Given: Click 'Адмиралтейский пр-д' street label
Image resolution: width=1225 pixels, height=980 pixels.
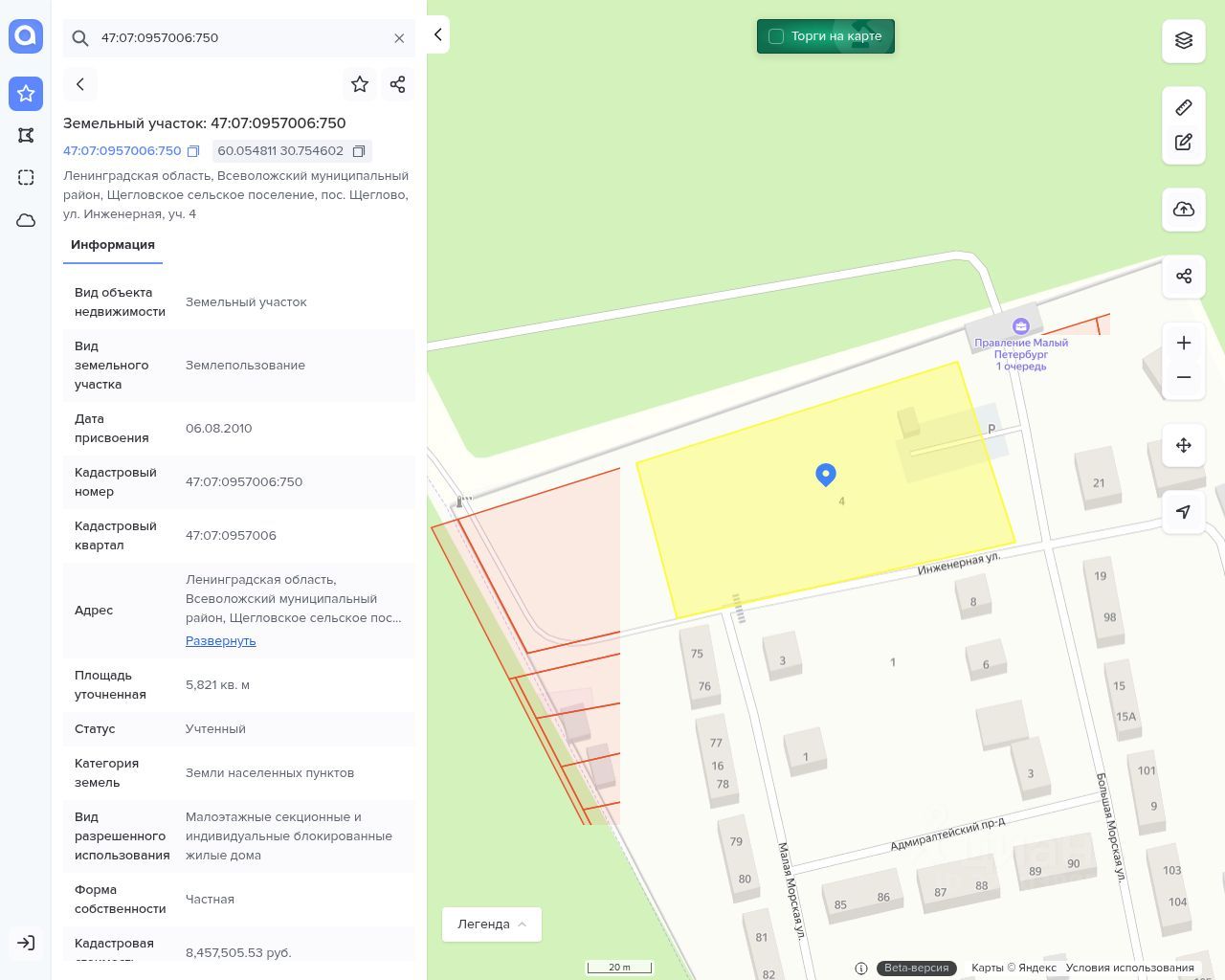Looking at the screenshot, I should [x=947, y=835].
